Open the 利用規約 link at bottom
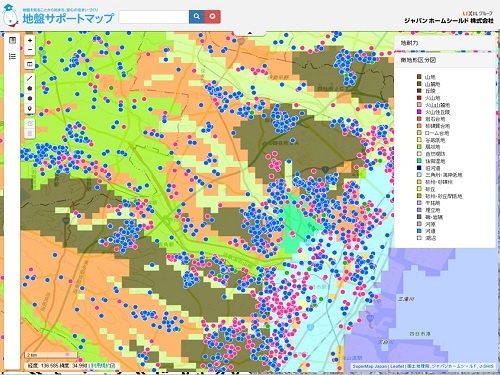 (103, 366)
